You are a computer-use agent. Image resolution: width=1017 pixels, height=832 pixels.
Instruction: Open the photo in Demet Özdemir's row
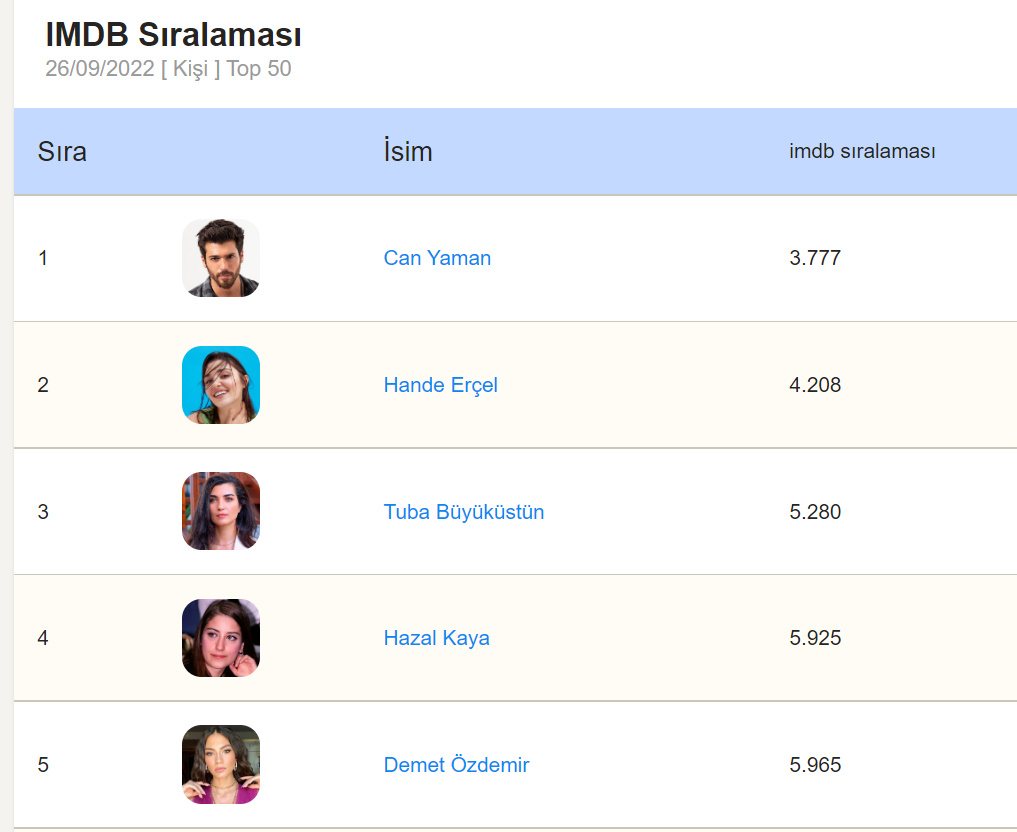pos(221,765)
